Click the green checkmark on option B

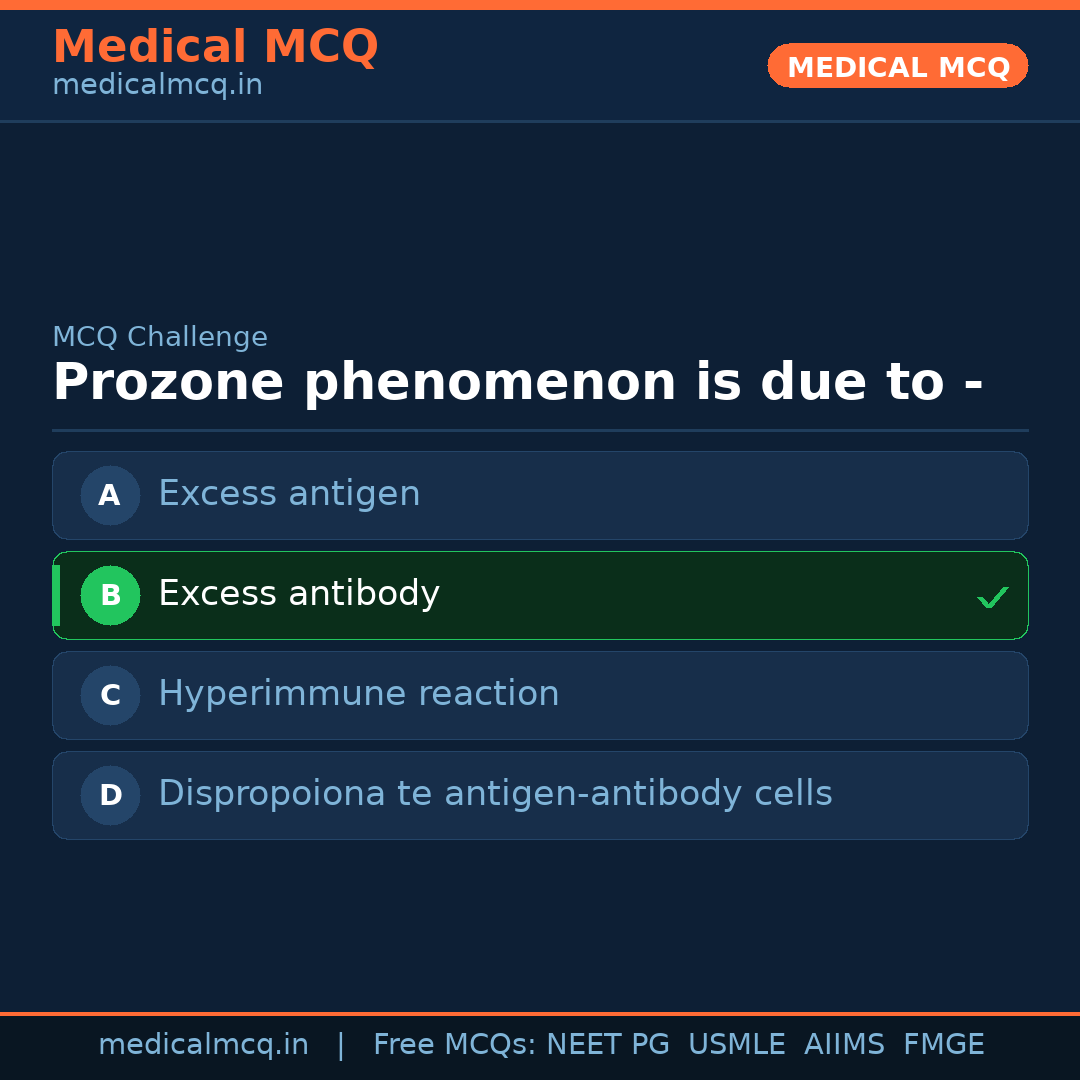(x=992, y=597)
